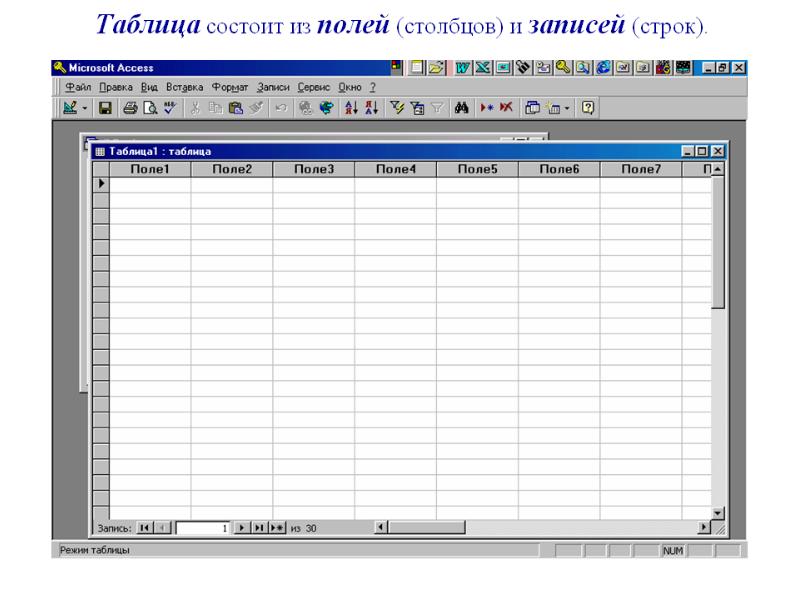Click the horizontal scrollbar right arrow
800x600 pixels.
704,527
